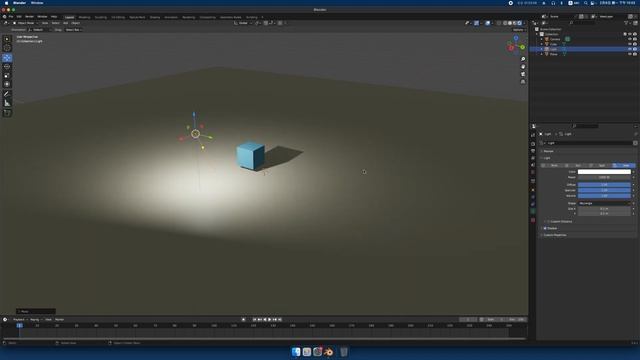Open Blender from the Dock

coord(328,352)
